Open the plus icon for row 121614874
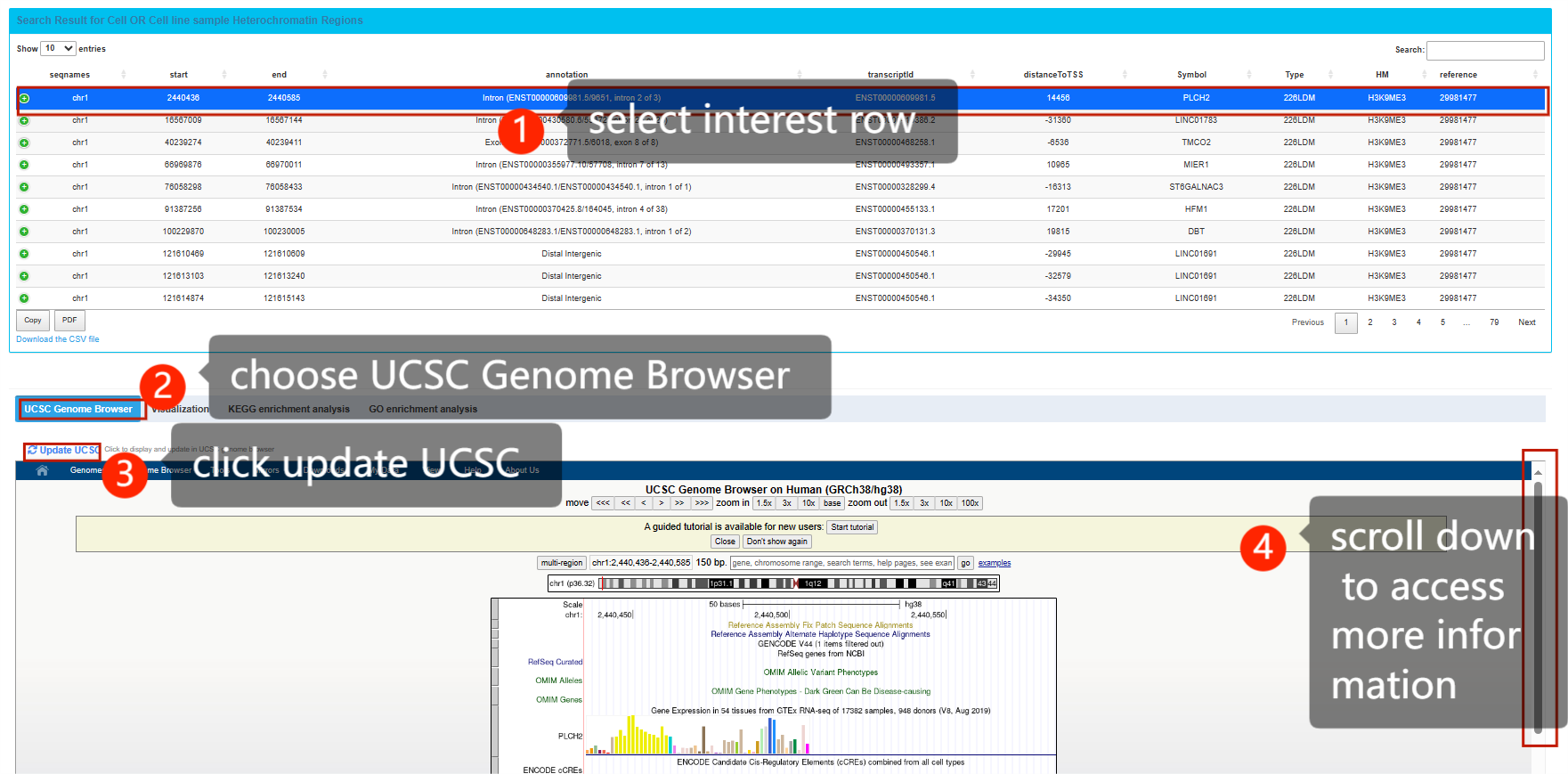This screenshot has height=774, width=1568. point(24,298)
